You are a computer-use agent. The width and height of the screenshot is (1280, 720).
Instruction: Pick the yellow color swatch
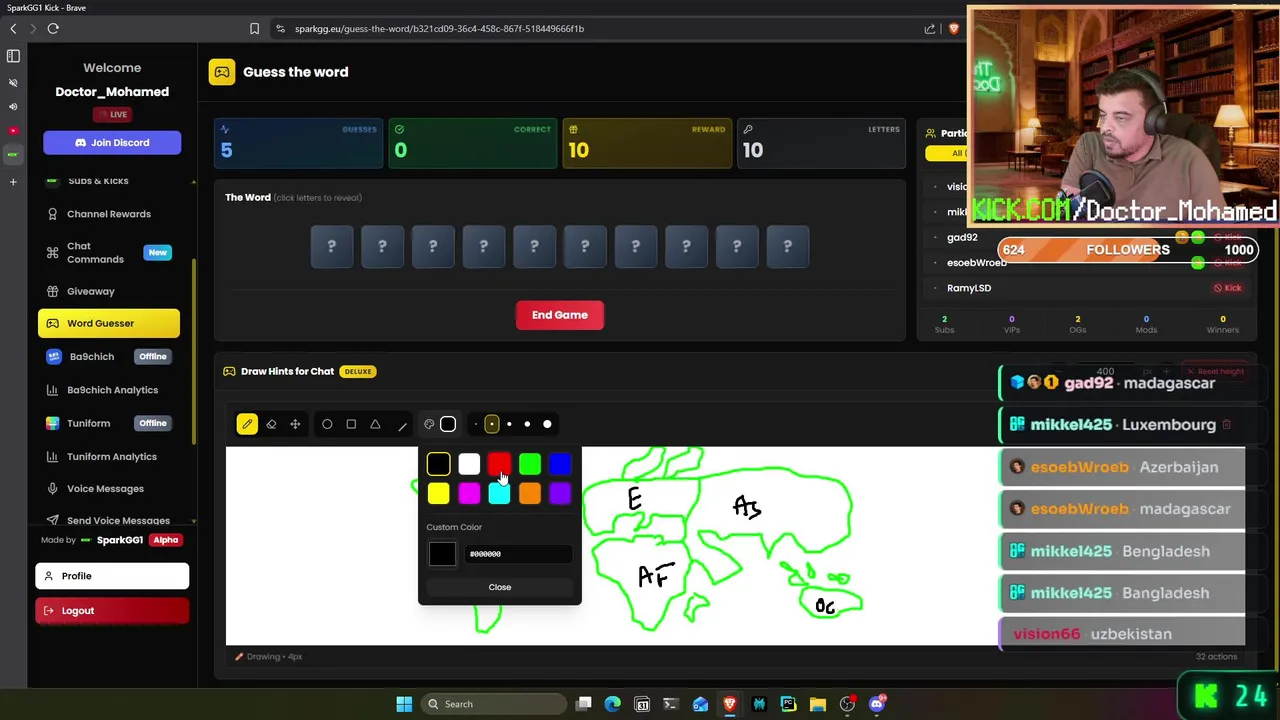coord(438,493)
